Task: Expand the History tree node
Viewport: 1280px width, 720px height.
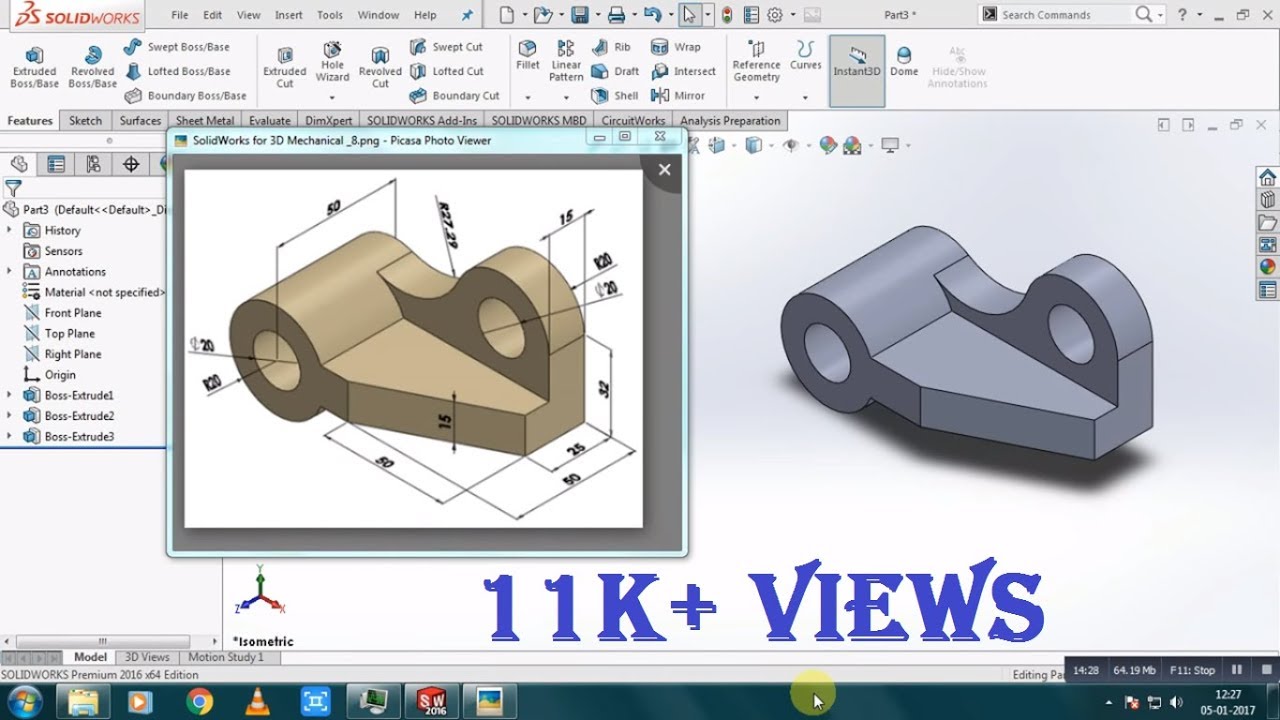Action: (x=9, y=230)
